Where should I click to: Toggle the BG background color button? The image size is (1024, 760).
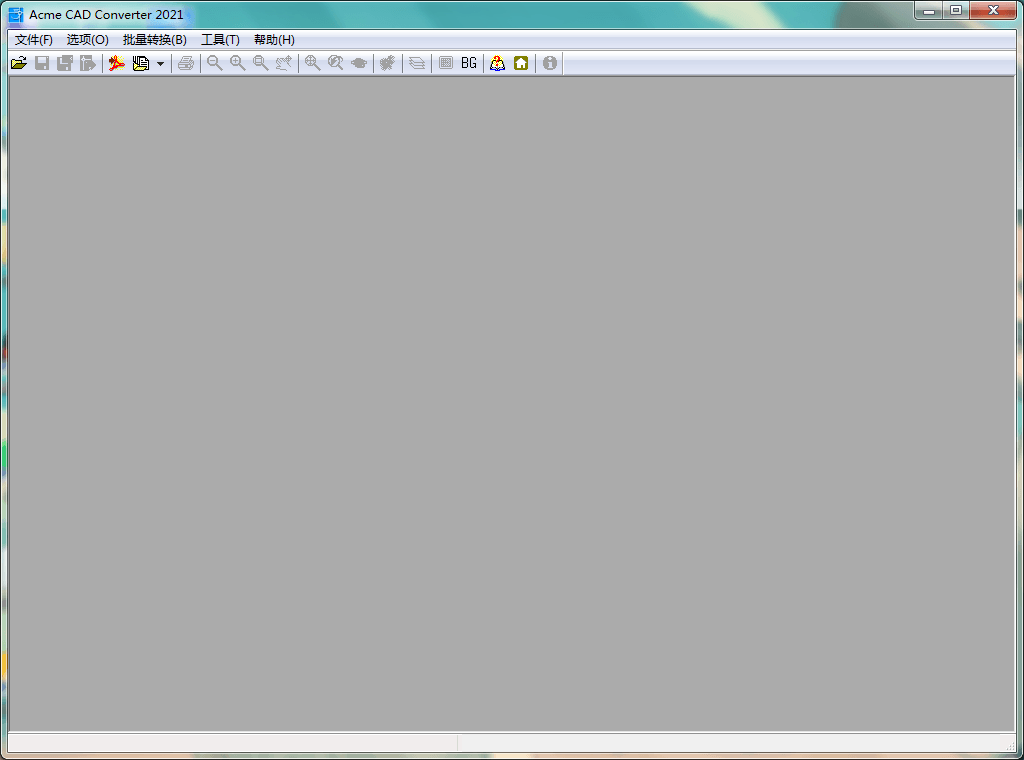click(x=469, y=63)
